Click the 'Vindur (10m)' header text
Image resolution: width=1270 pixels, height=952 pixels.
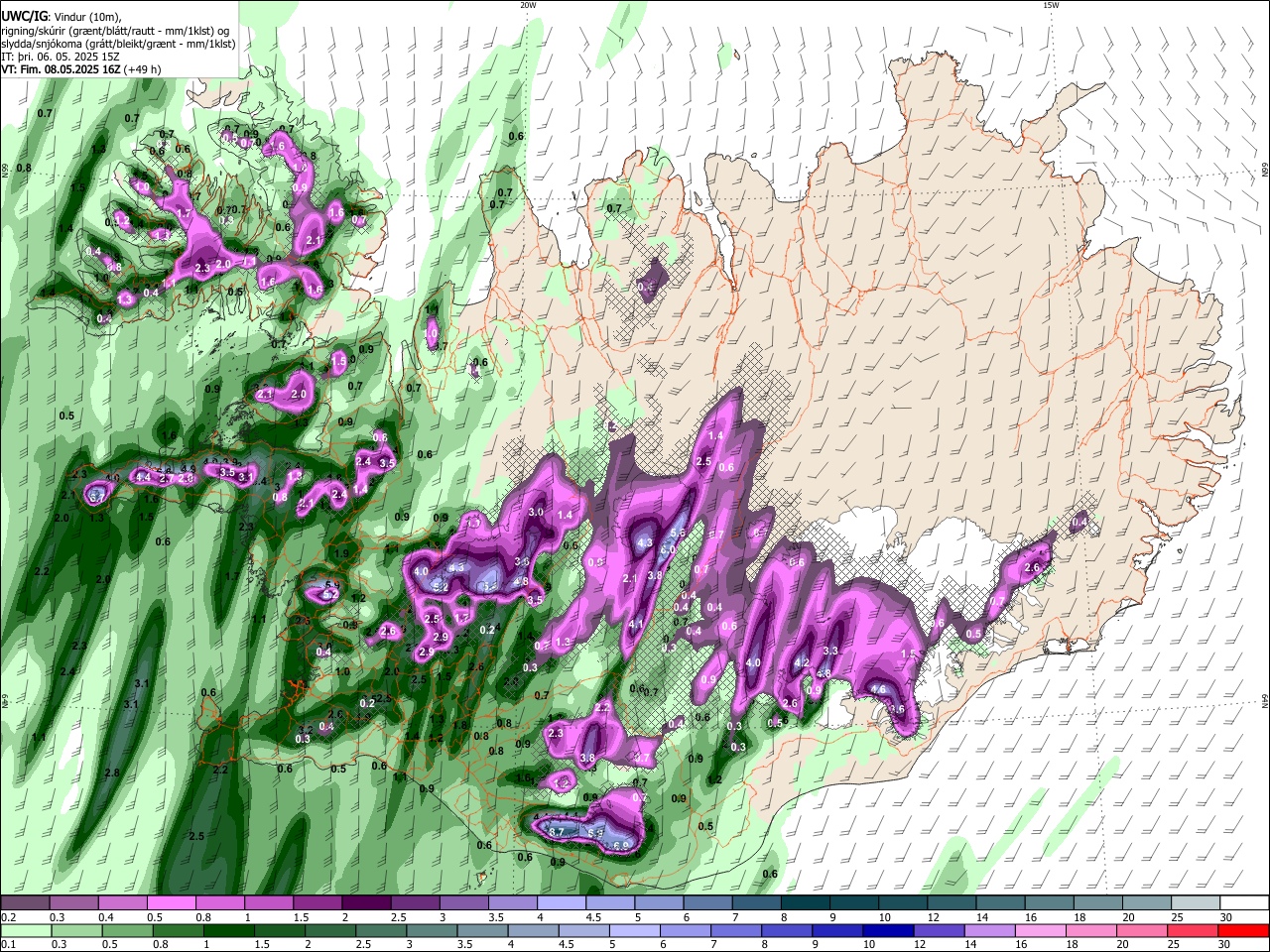[x=87, y=17]
